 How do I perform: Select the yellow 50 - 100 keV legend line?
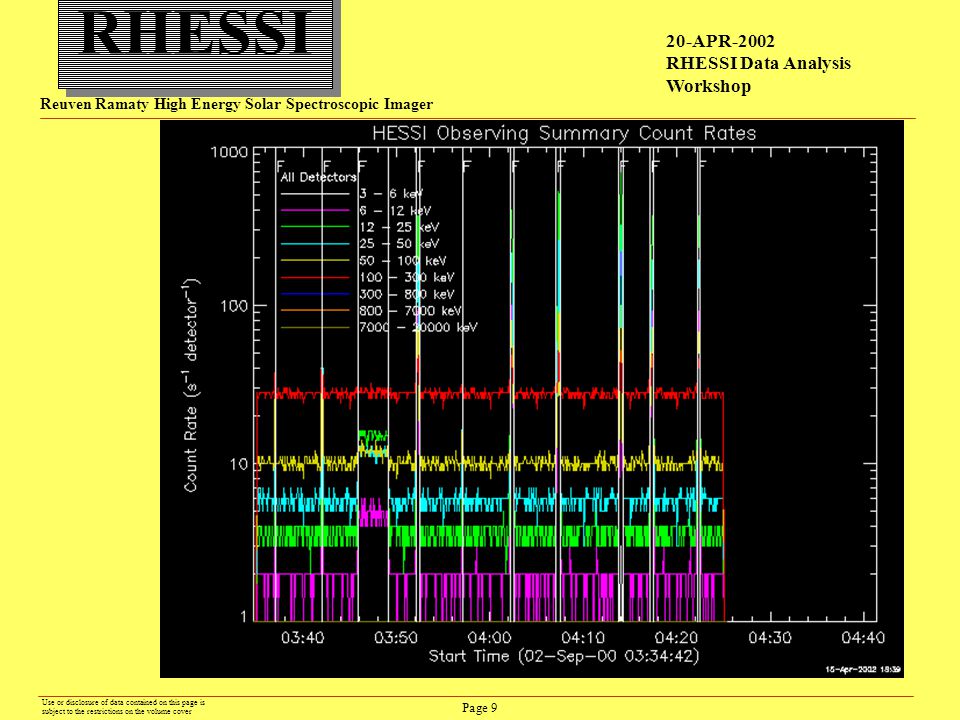click(315, 261)
